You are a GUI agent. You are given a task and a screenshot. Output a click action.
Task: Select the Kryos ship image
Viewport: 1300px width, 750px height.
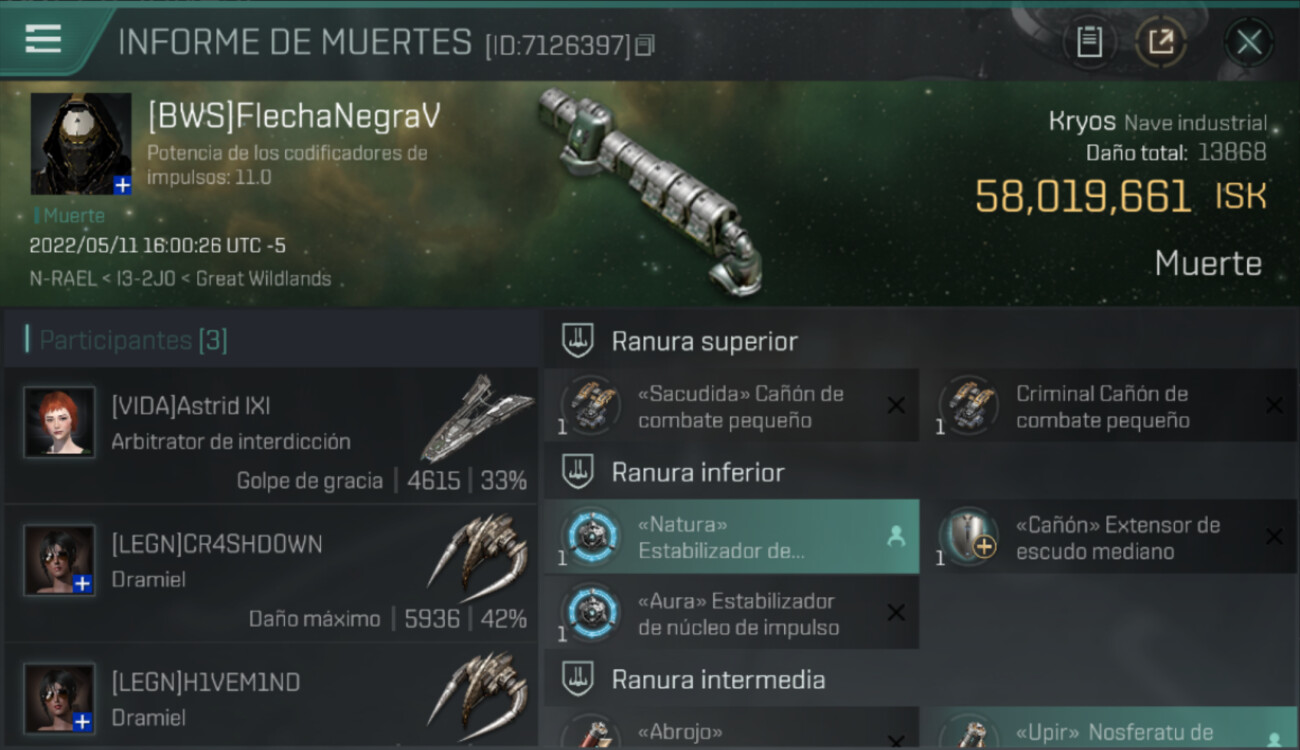[x=650, y=190]
